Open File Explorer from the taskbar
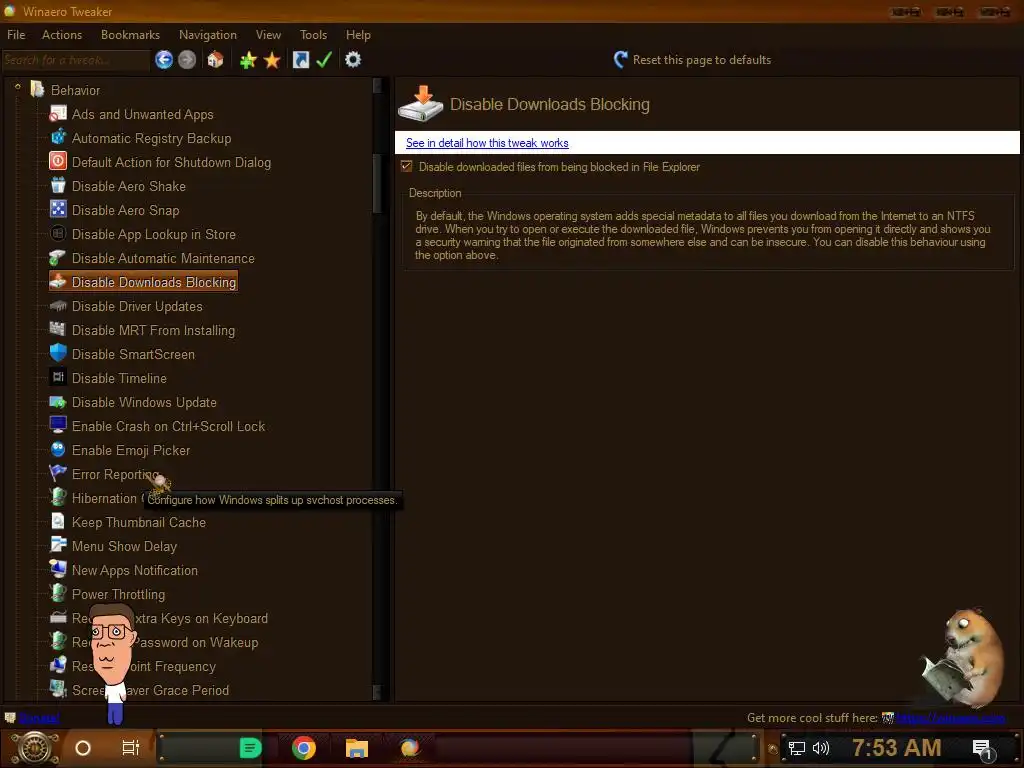This screenshot has width=1024, height=768. coord(357,748)
